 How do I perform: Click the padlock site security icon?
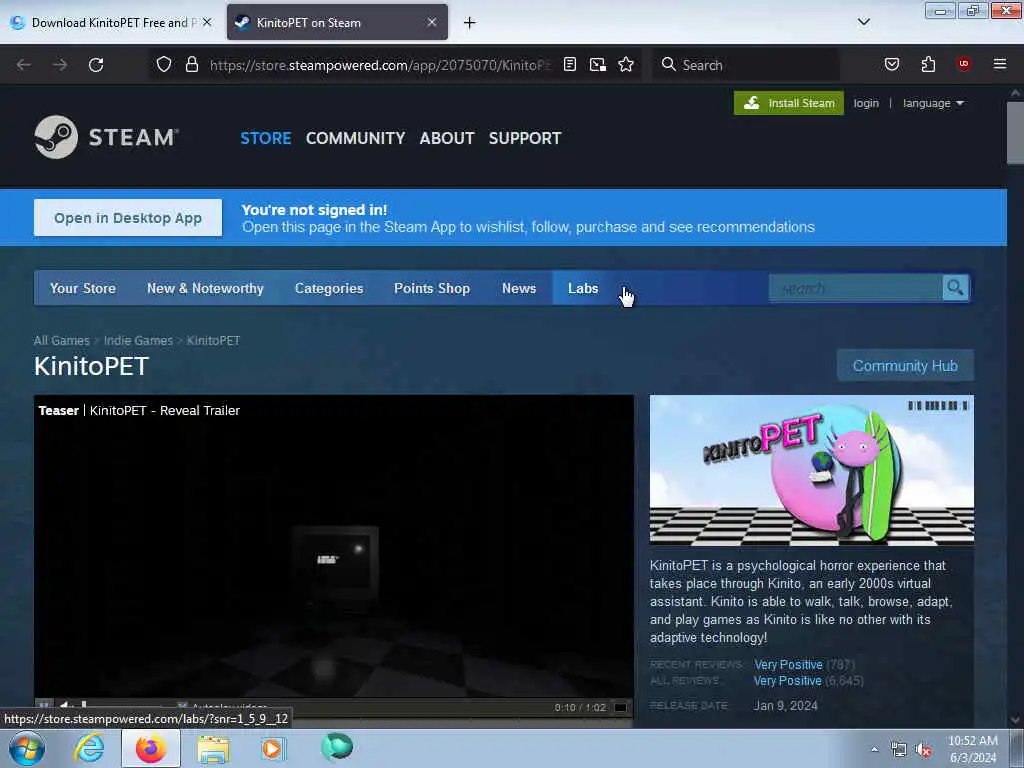[191, 64]
